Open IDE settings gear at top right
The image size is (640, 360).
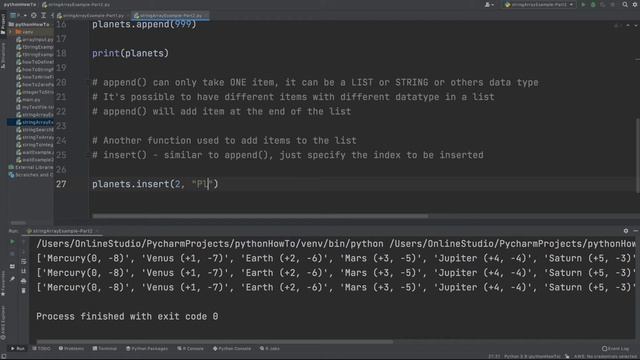coord(635,4)
